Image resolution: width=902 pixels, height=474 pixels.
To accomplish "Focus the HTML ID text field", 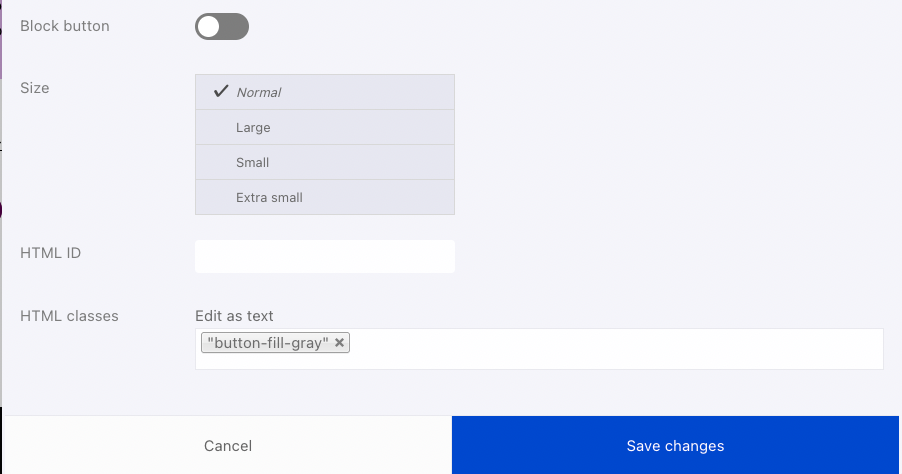I will click(x=325, y=257).
